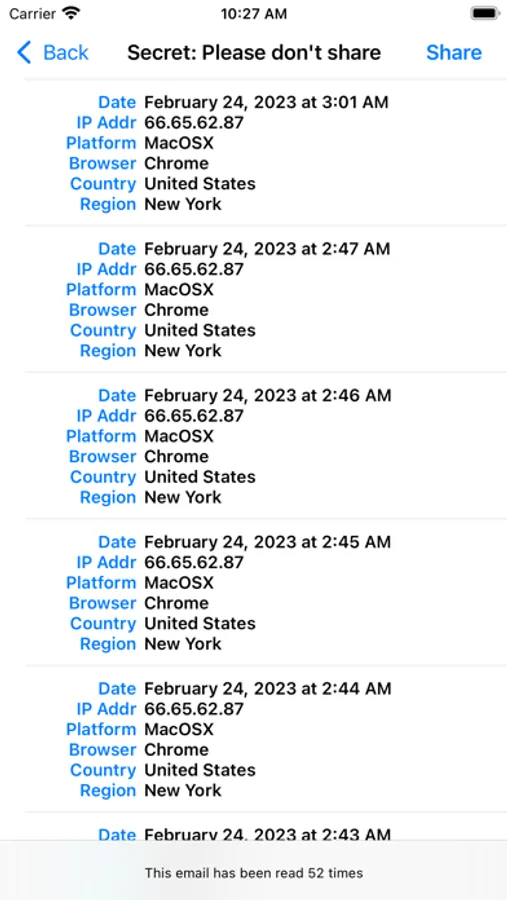
Task: Tap New York region in 2:44 AM entry
Action: tap(183, 790)
